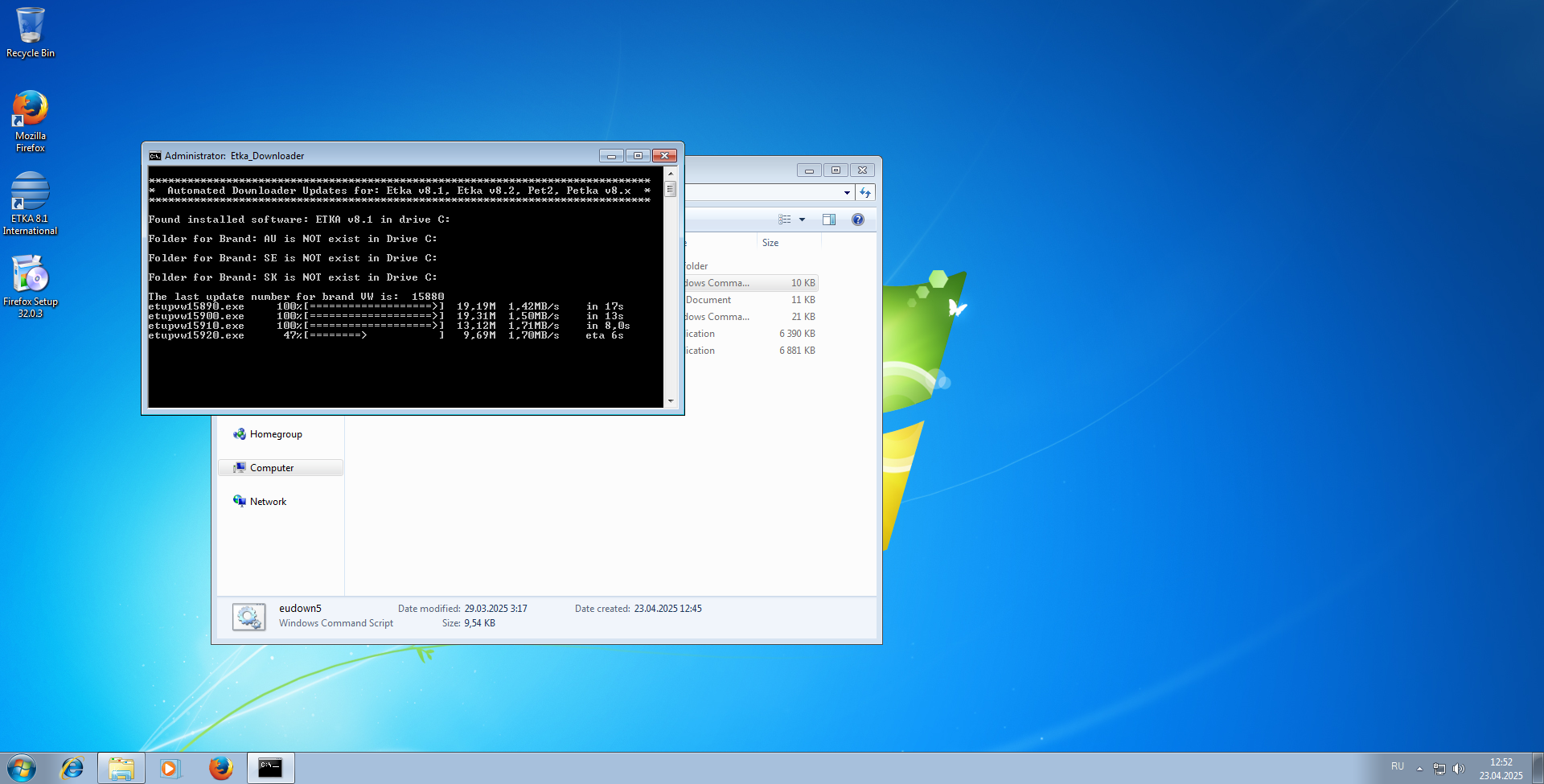Click the date created value 23.04.2025 12:45

[x=667, y=609]
